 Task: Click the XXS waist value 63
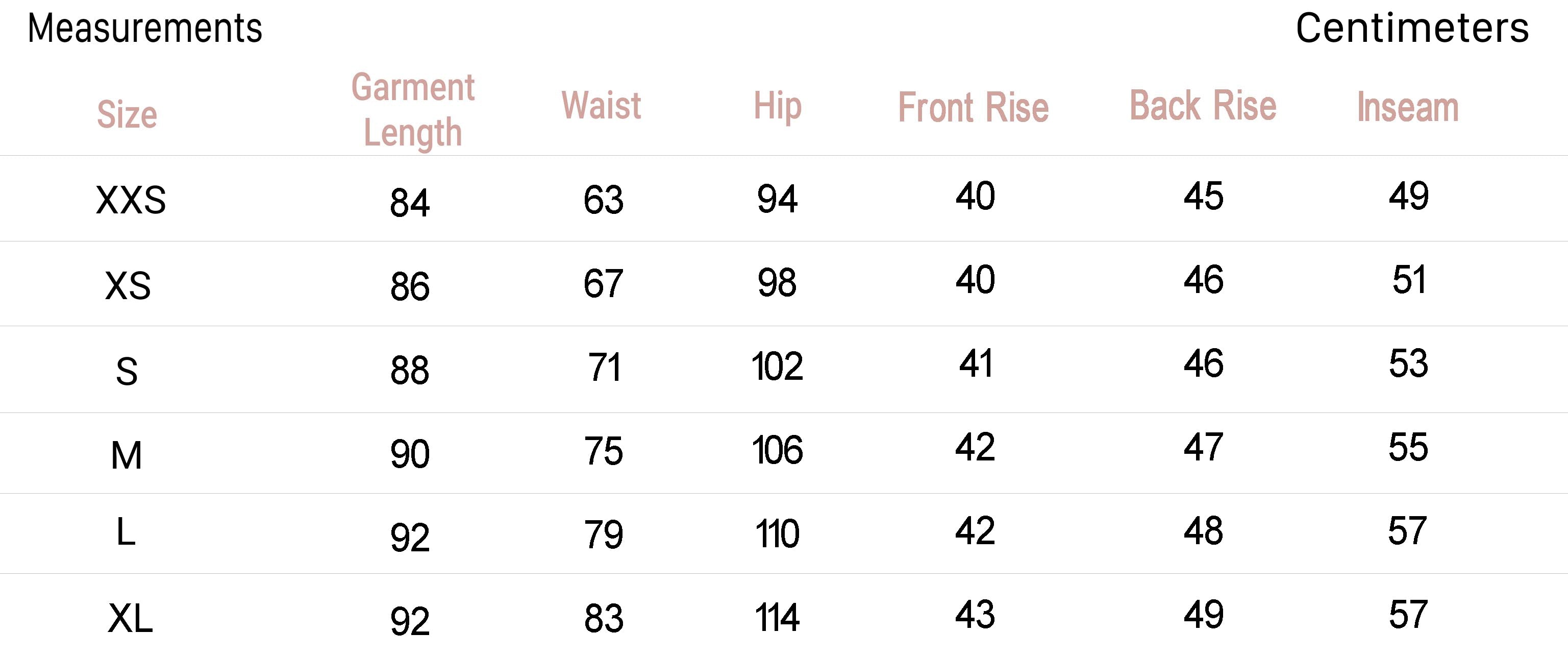coord(603,200)
